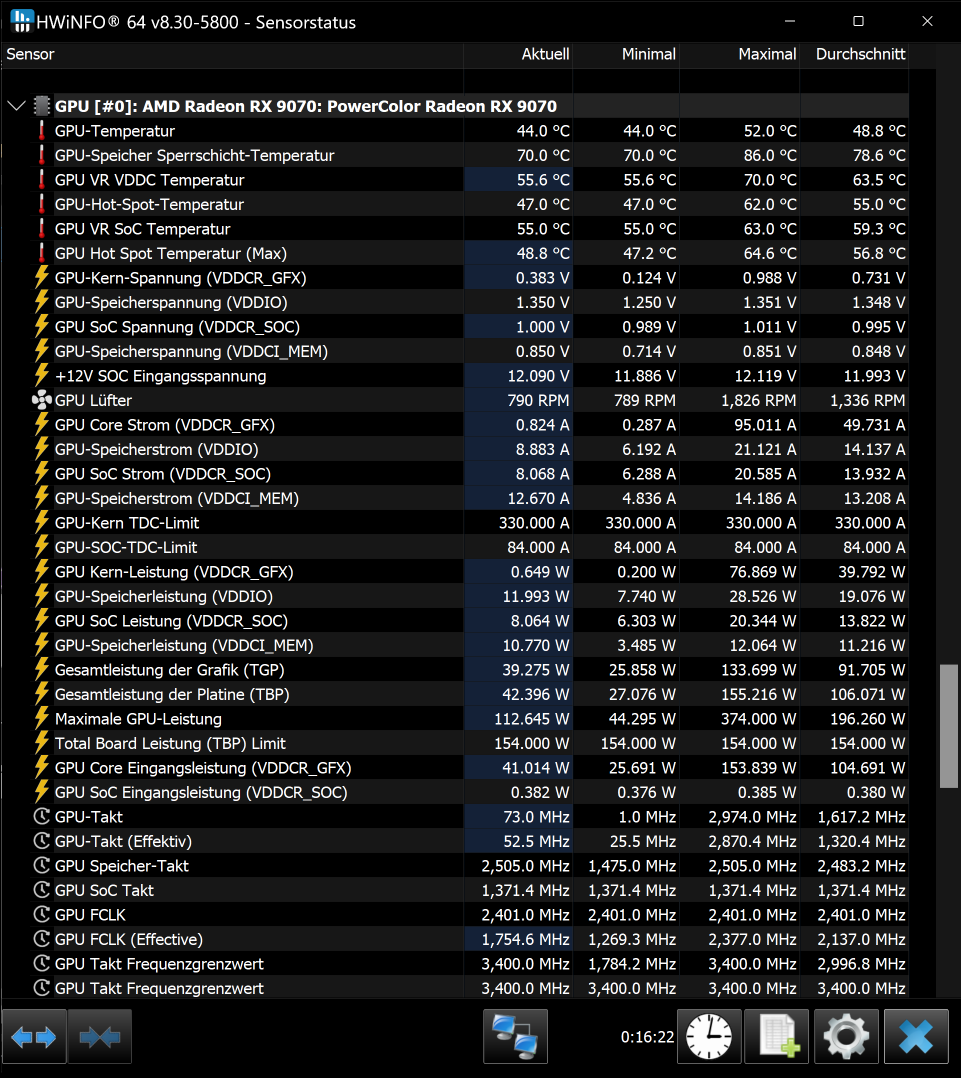Image resolution: width=961 pixels, height=1078 pixels.
Task: Click the Maximal column header
Action: click(x=740, y=54)
